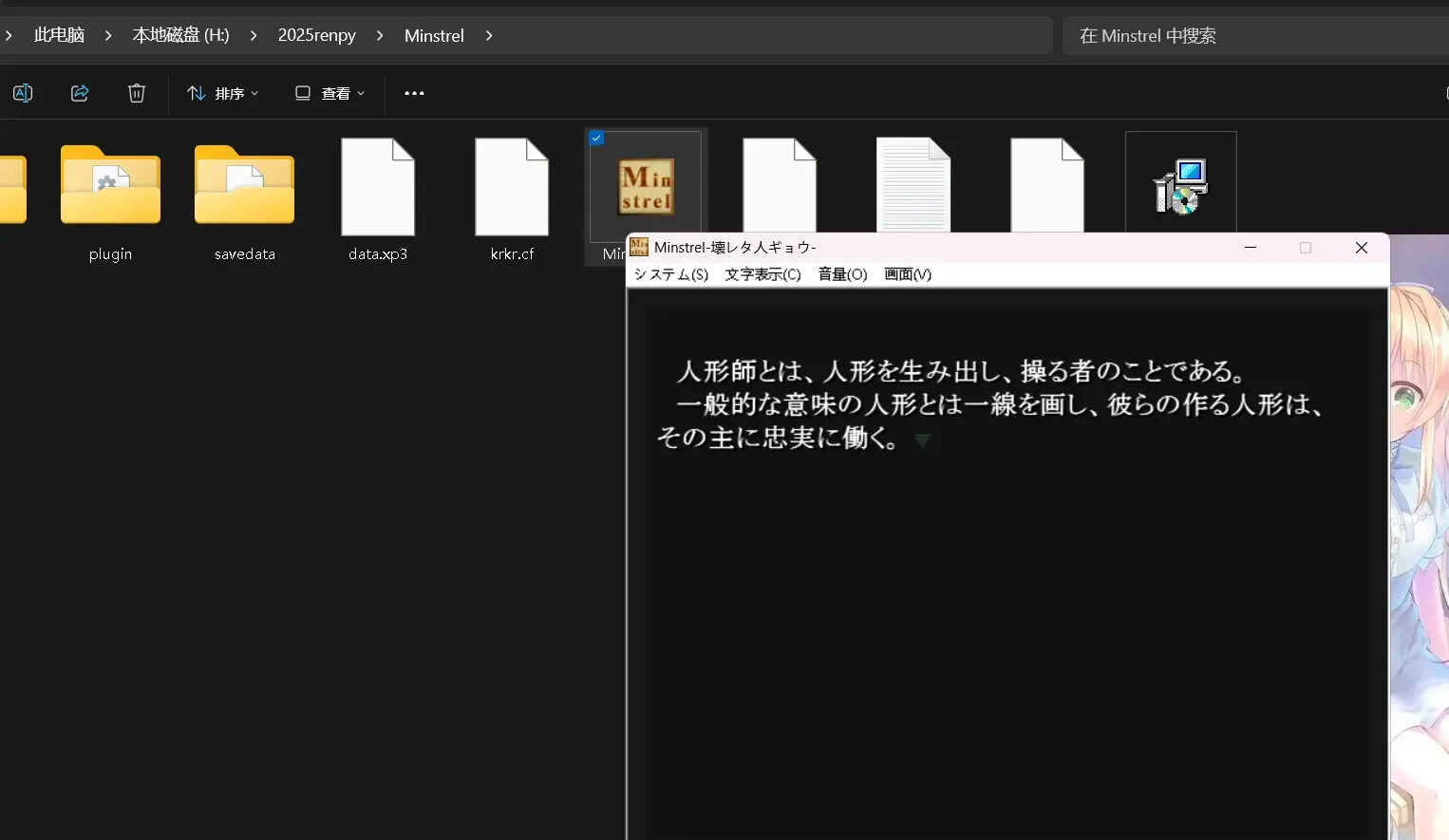This screenshot has height=840, width=1449.
Task: Open the three-dot more options menu
Action: [x=414, y=93]
